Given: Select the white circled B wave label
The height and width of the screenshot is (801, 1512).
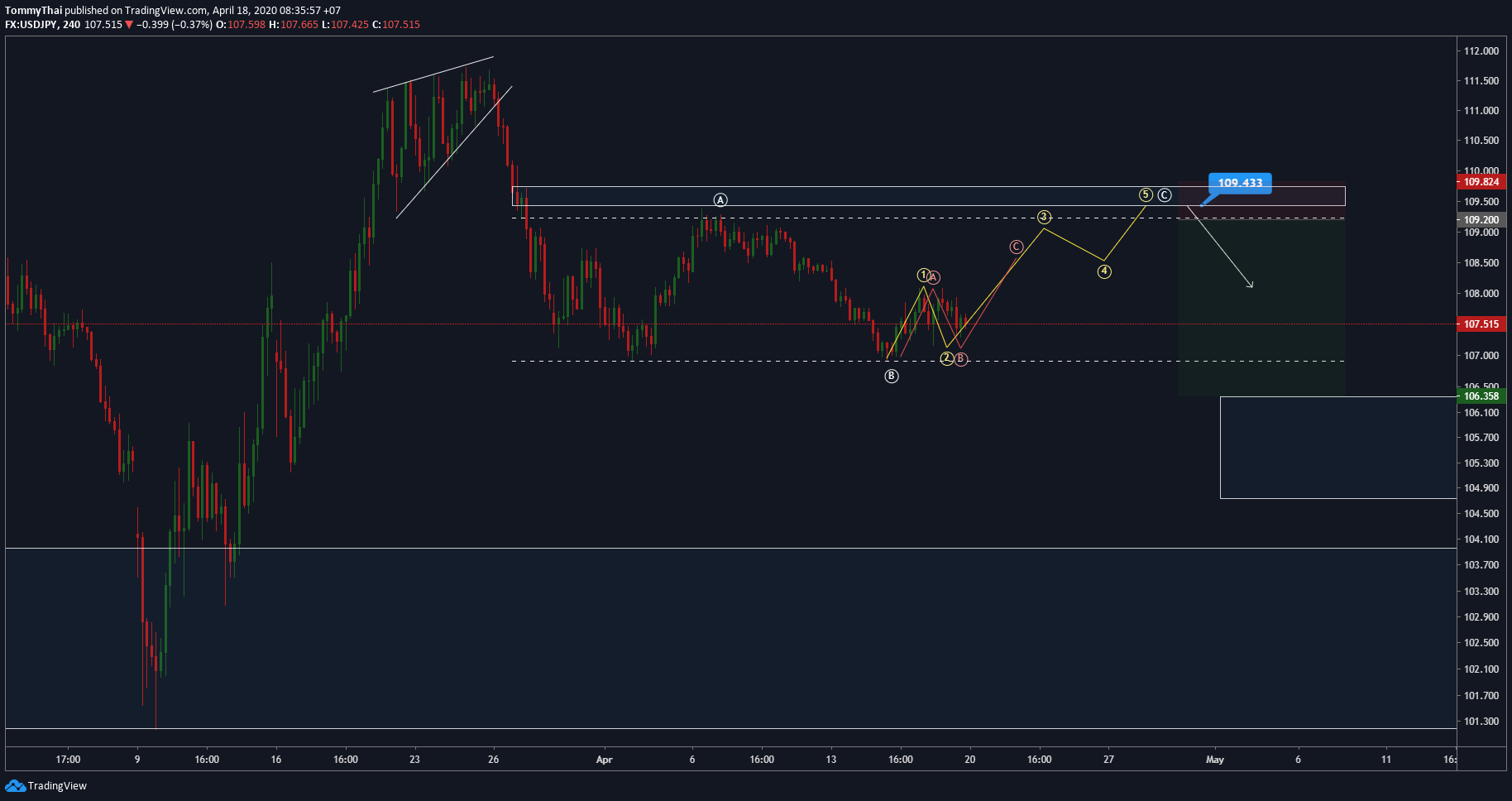Looking at the screenshot, I should [891, 377].
